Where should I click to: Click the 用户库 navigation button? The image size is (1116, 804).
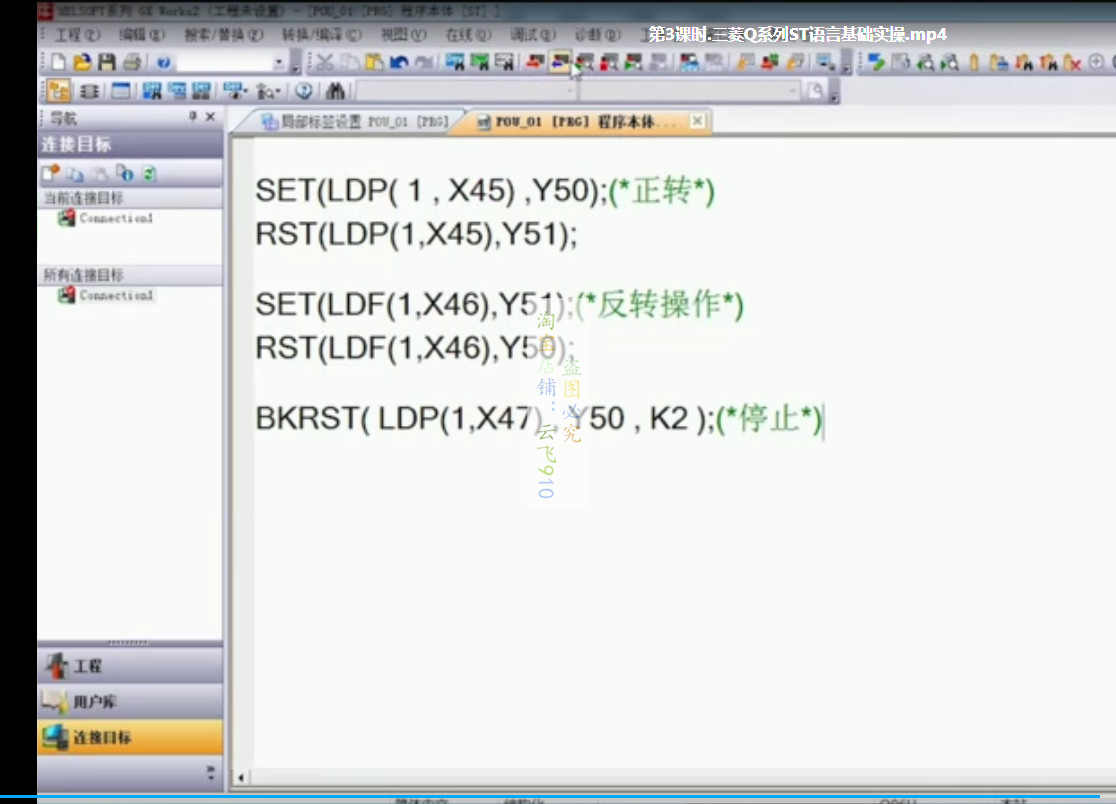click(x=130, y=702)
